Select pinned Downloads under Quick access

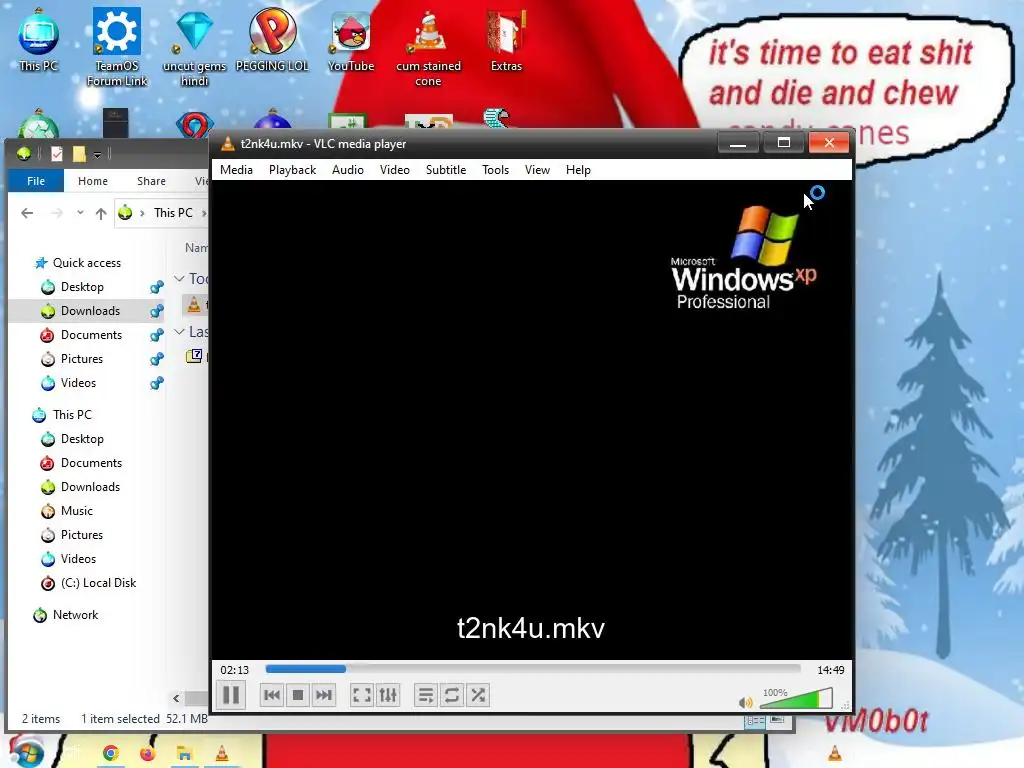click(89, 311)
